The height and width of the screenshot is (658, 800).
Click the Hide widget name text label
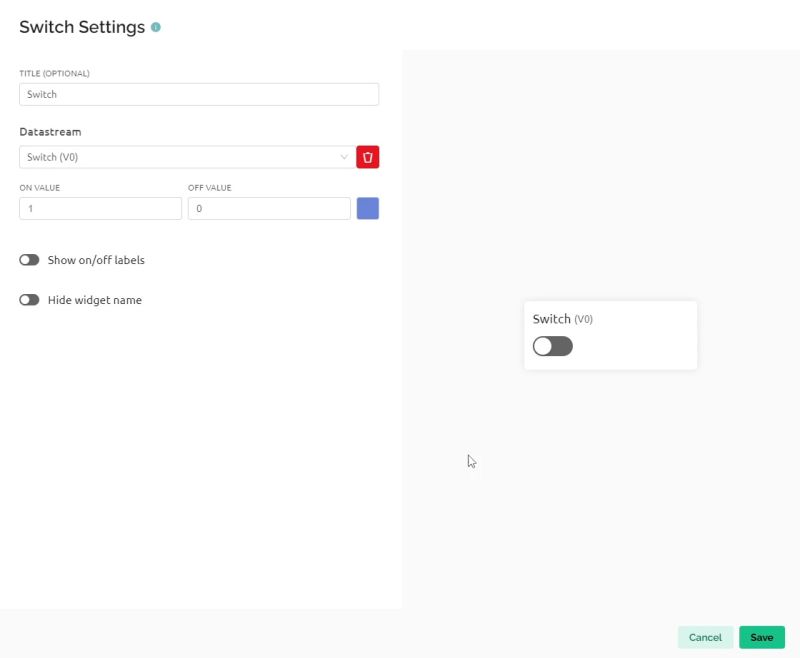coord(94,299)
